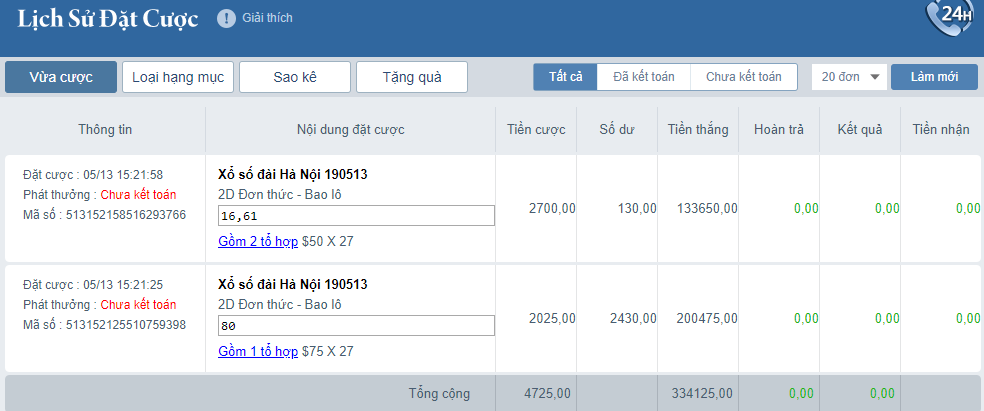Open the Vừa cược tab

pos(61,77)
